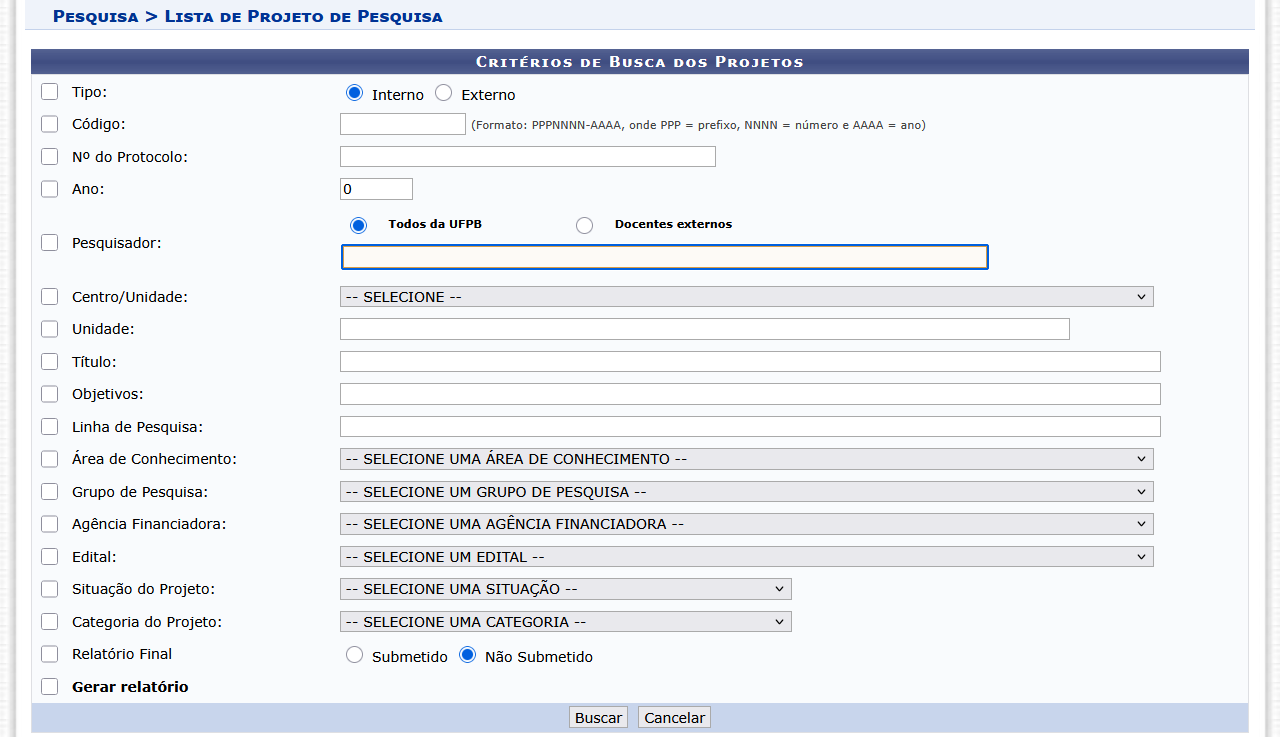Screen dimensions: 1280x737
Task: Focus the Nº do Protocolo field
Action: pyautogui.click(x=527, y=157)
